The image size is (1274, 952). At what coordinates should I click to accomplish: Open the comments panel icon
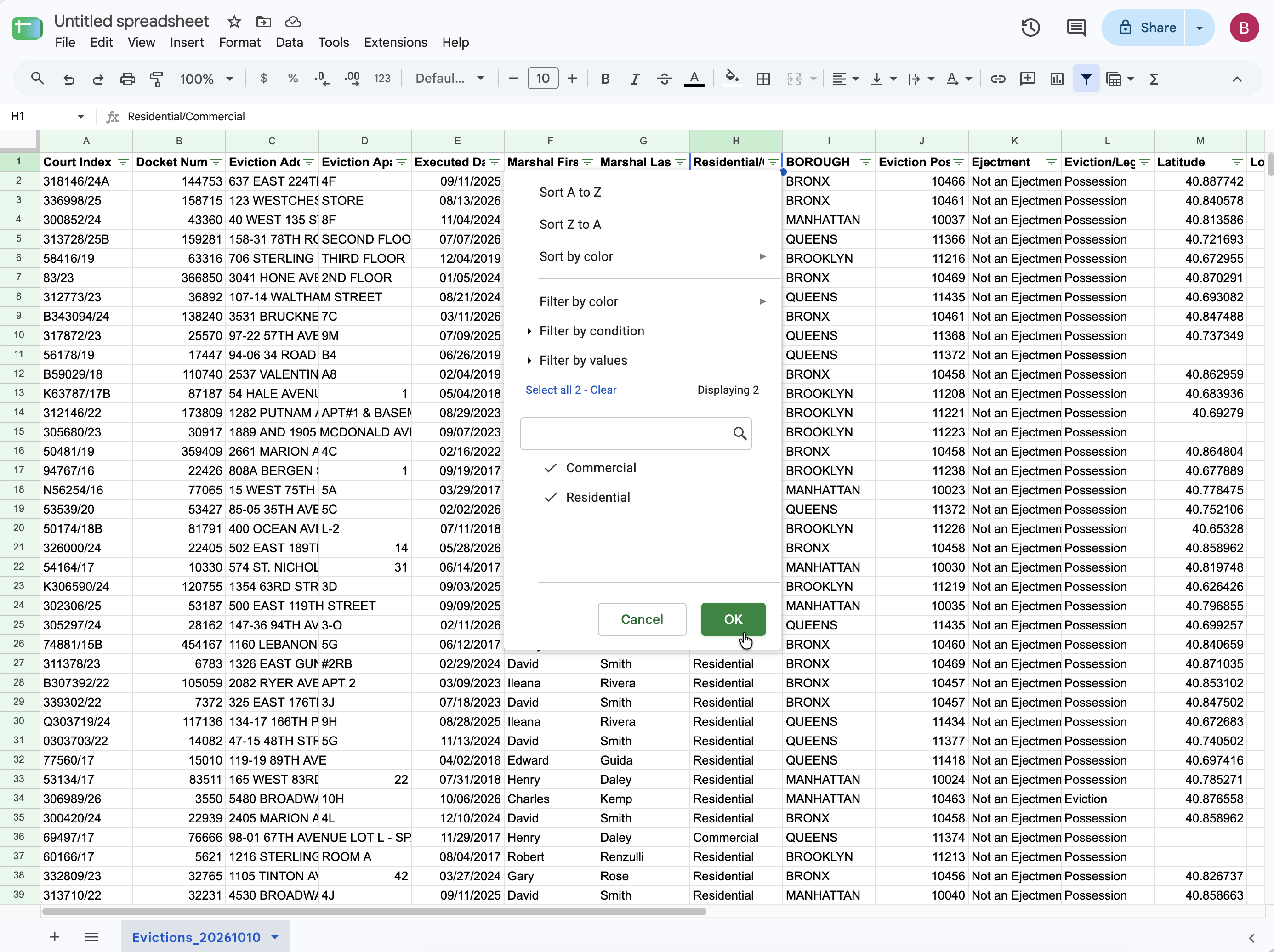(x=1076, y=28)
